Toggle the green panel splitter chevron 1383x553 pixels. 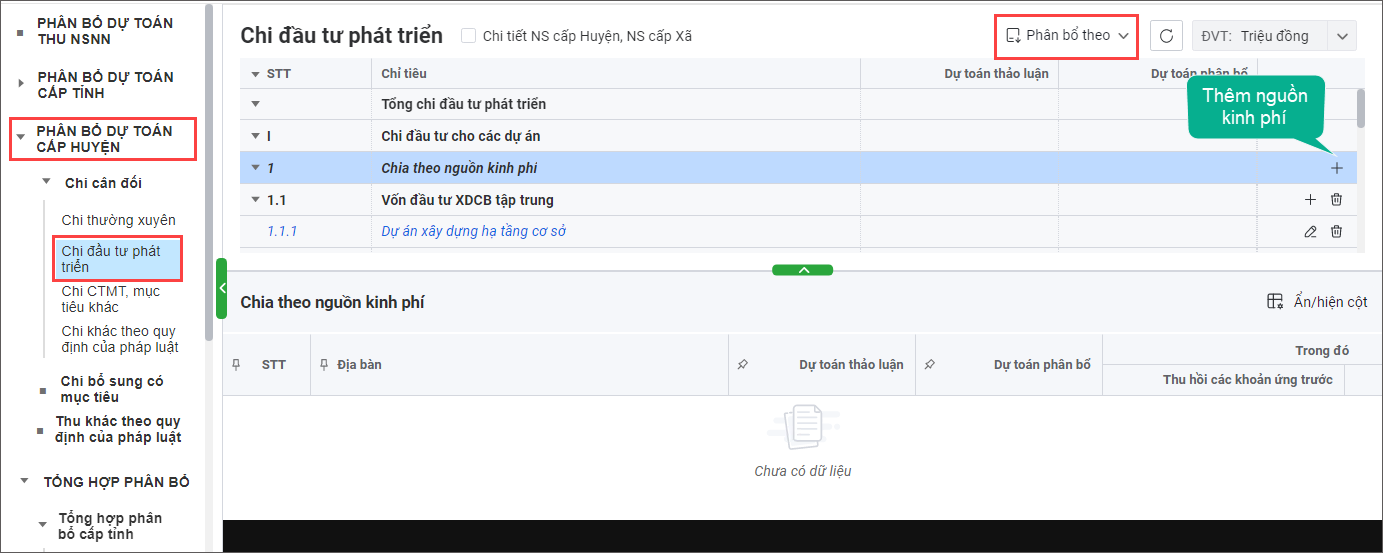pos(802,270)
